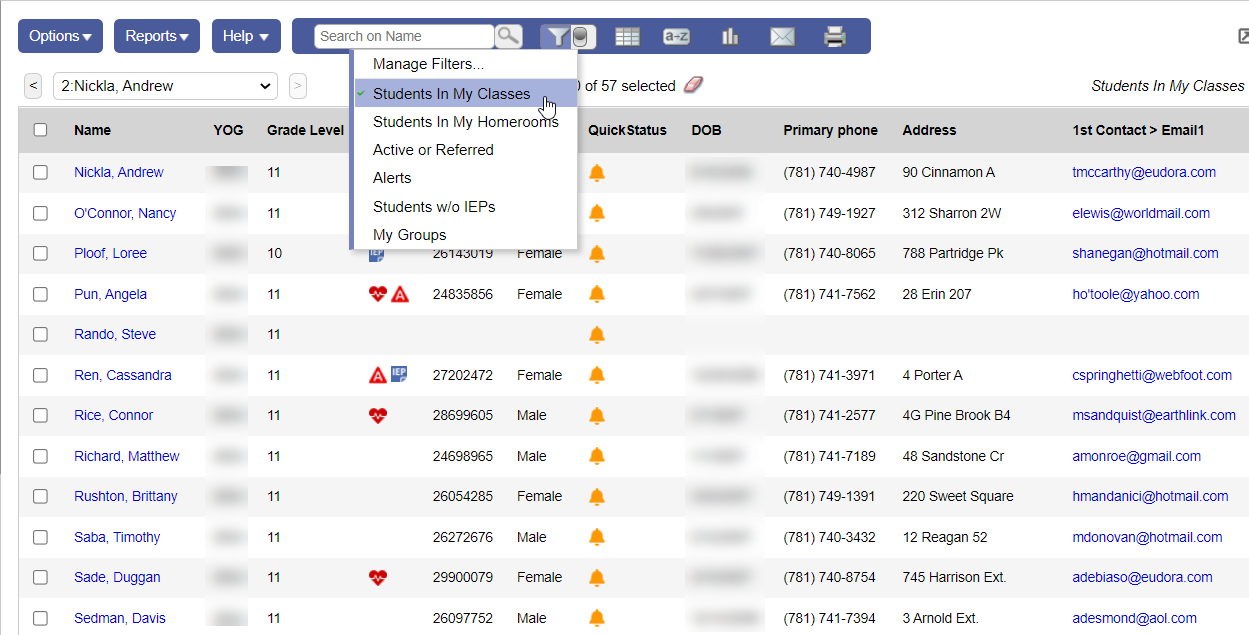Check the select-all checkbox in the header
The height and width of the screenshot is (635, 1249).
click(40, 130)
